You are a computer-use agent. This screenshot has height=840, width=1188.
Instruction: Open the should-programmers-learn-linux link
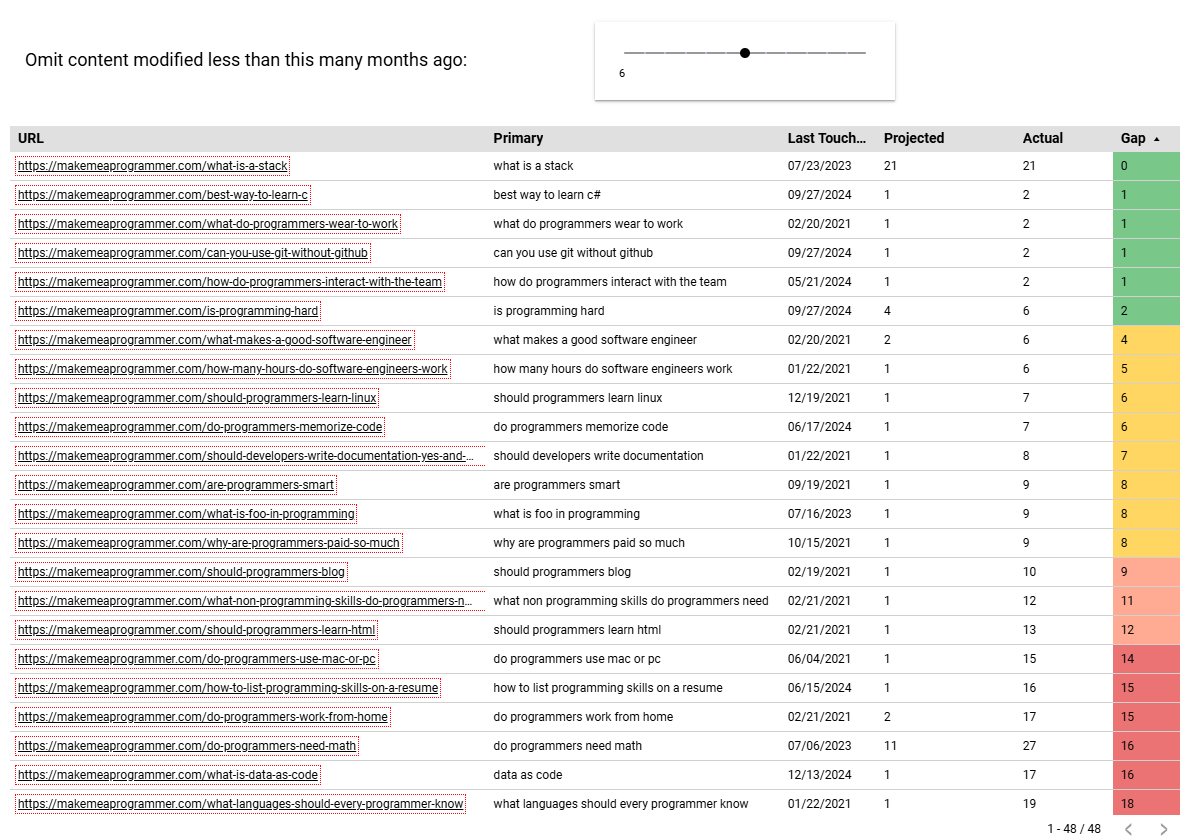(197, 398)
